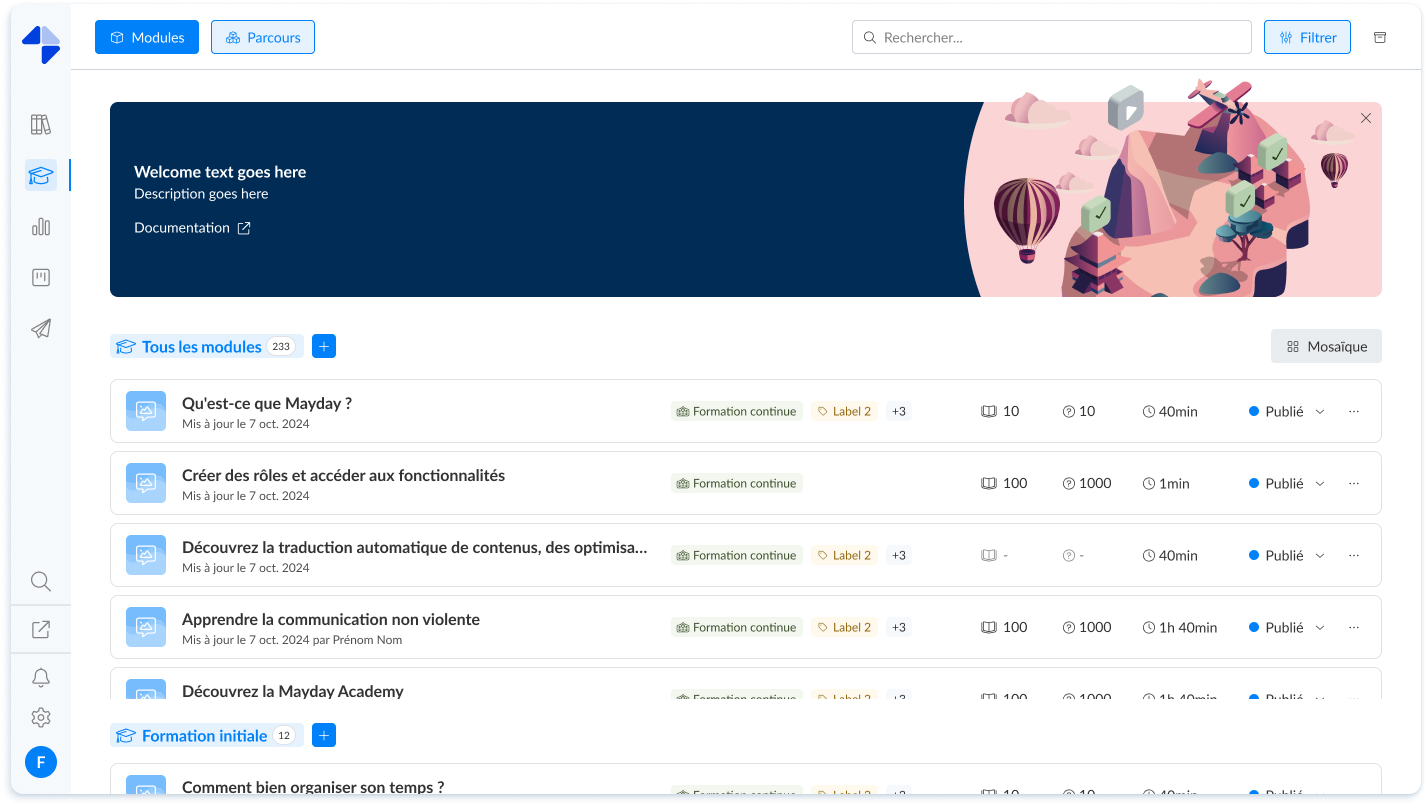
Task: Switch to the Parcours tab
Action: [263, 36]
